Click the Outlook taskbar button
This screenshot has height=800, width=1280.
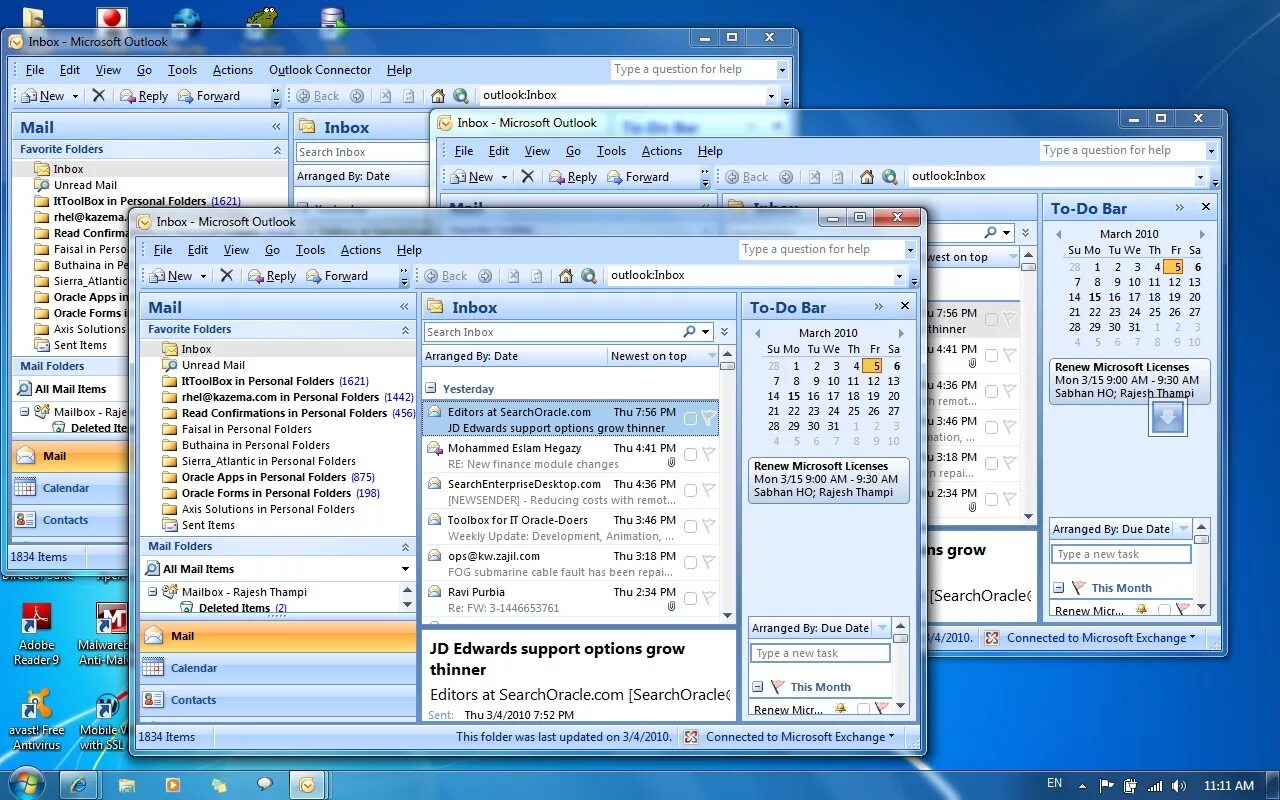[x=308, y=785]
